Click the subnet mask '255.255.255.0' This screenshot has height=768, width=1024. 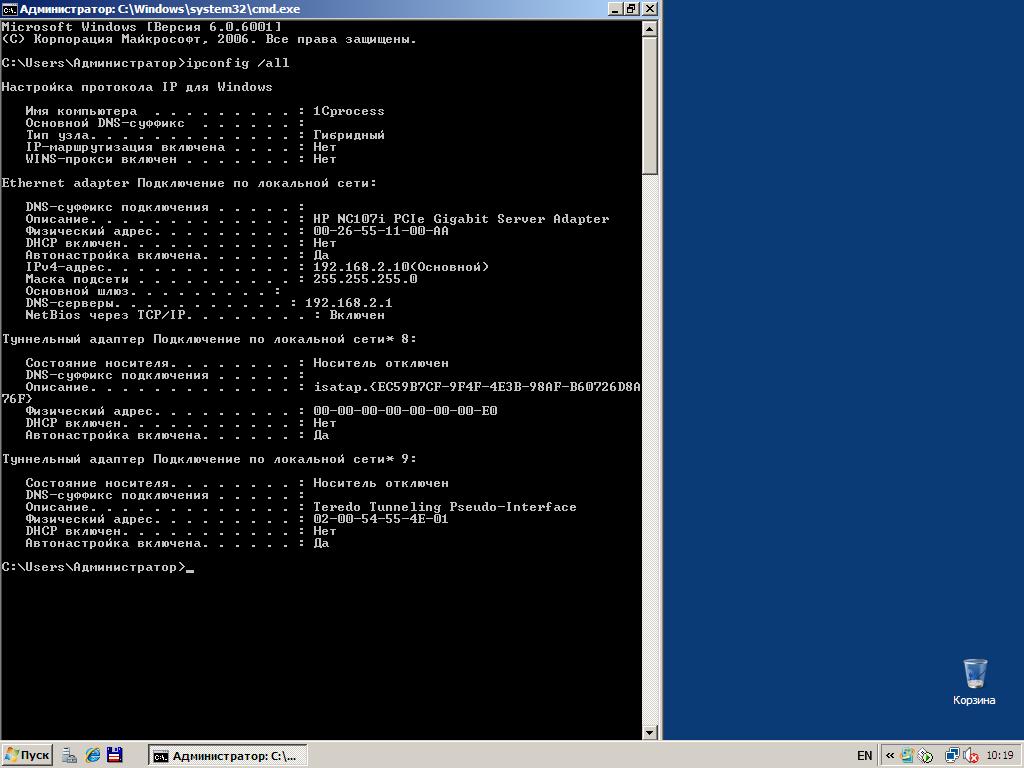coord(365,280)
